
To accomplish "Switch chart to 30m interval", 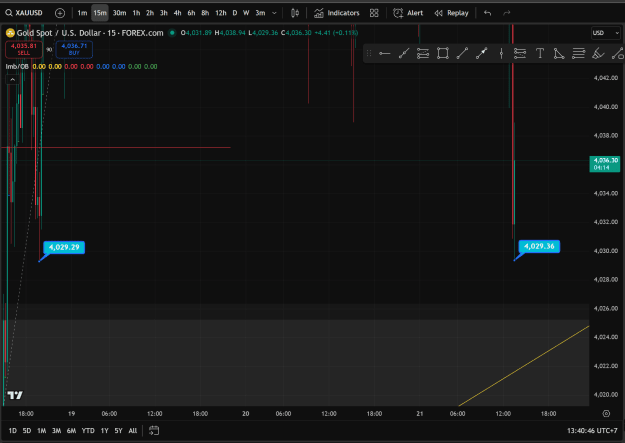I will pyautogui.click(x=119, y=13).
